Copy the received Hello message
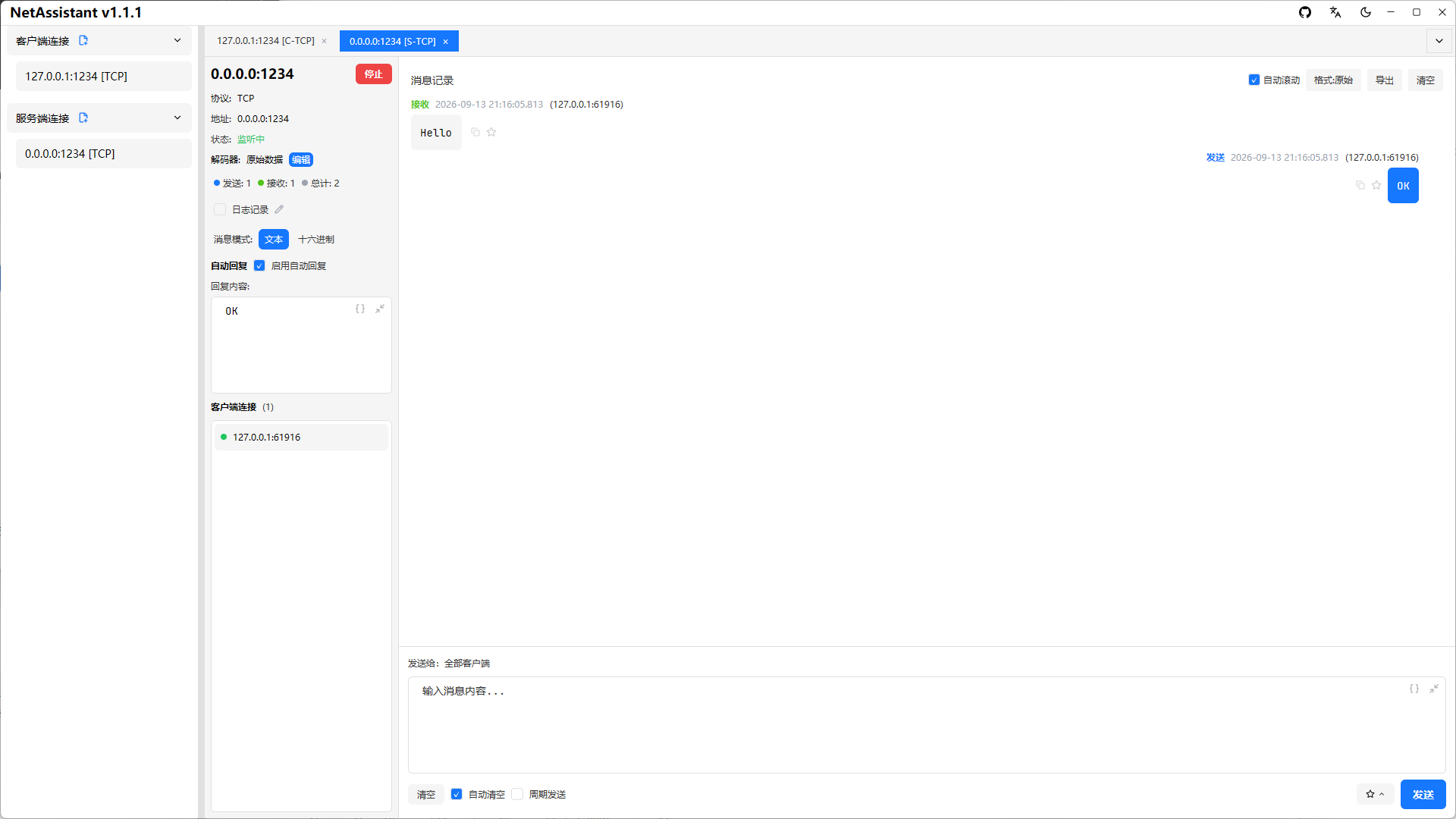The width and height of the screenshot is (1456, 819). [475, 132]
